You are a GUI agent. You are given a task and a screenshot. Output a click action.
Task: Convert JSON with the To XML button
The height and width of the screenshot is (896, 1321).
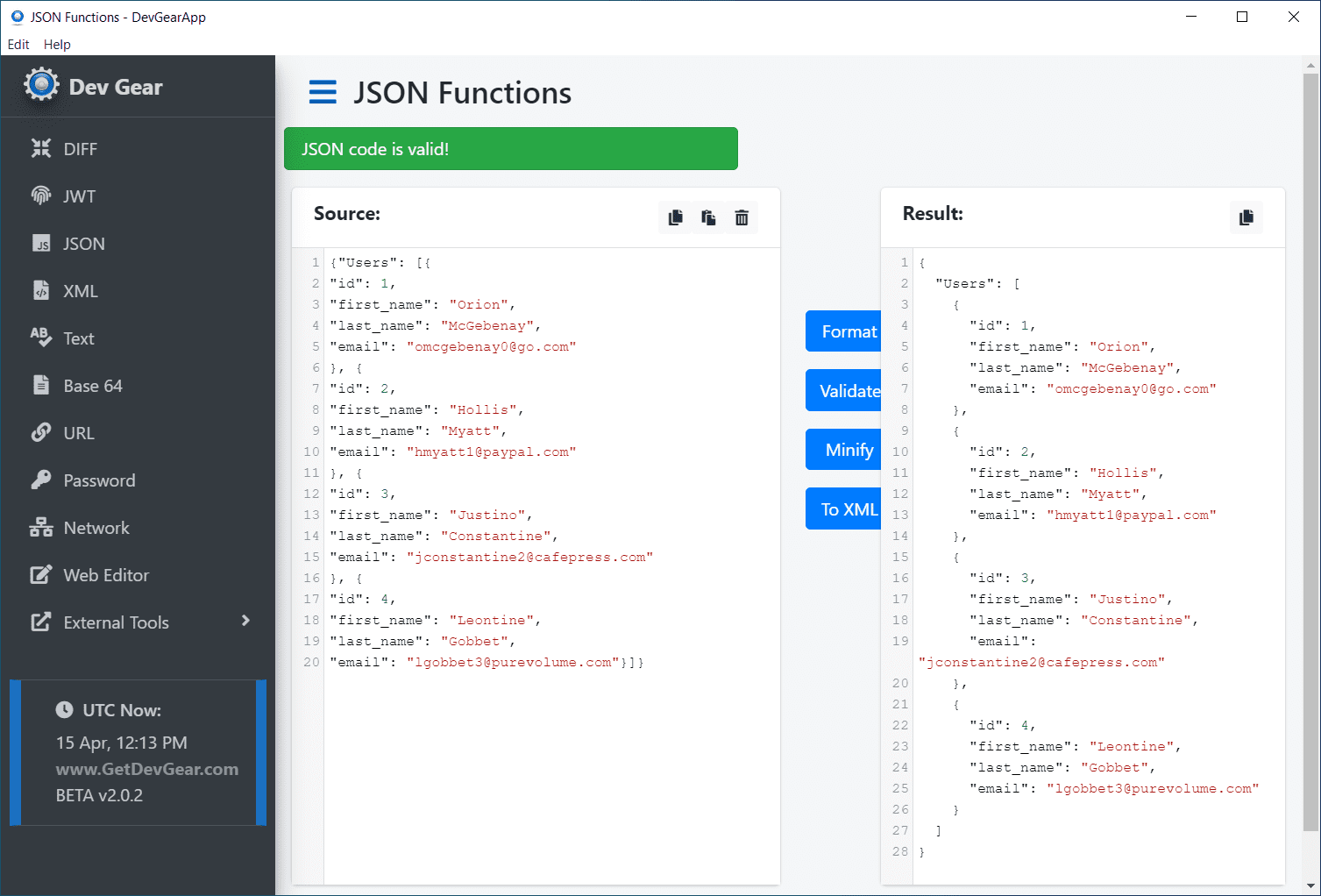click(843, 509)
